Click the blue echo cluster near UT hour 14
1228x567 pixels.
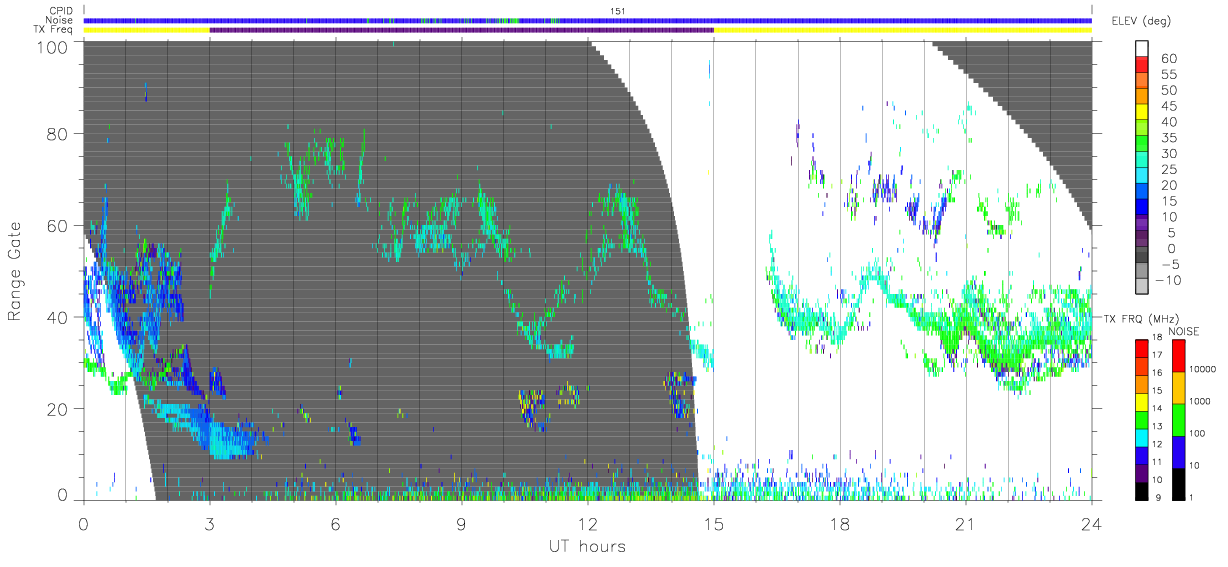680,394
